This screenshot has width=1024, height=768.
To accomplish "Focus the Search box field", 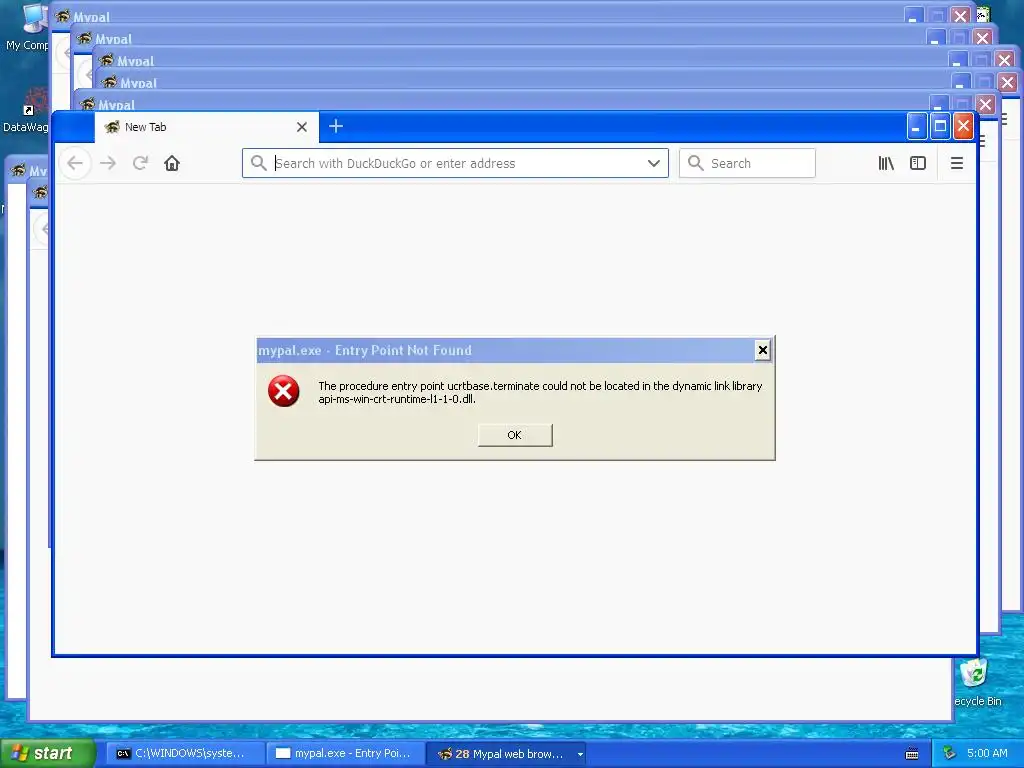I will (747, 163).
